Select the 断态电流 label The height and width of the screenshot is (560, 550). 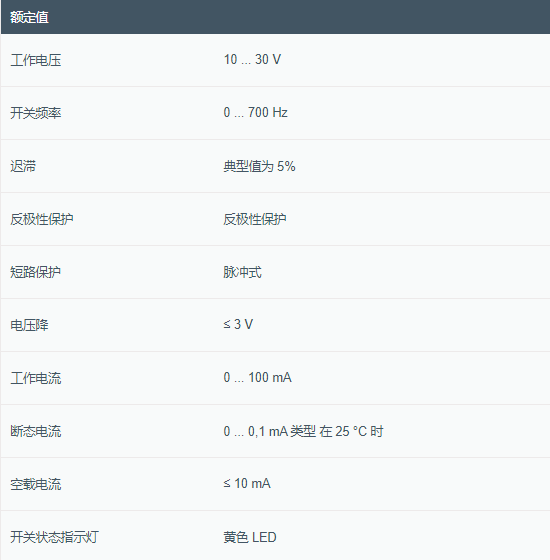[x=36, y=431]
